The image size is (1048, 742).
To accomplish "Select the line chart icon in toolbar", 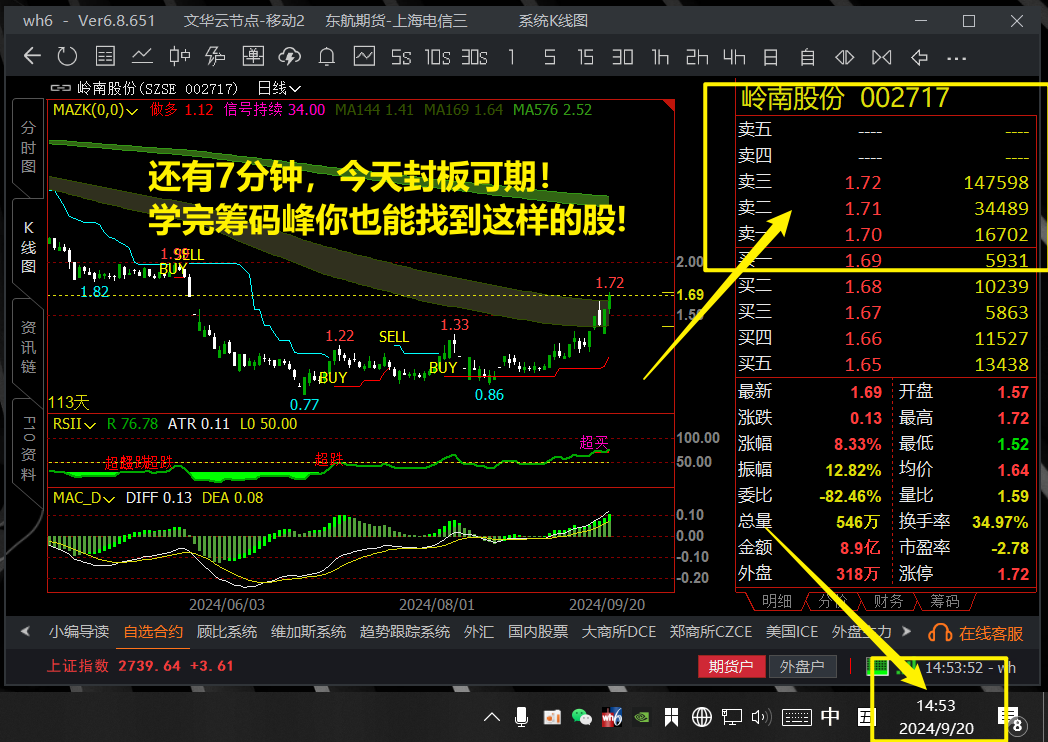I will [x=142, y=57].
